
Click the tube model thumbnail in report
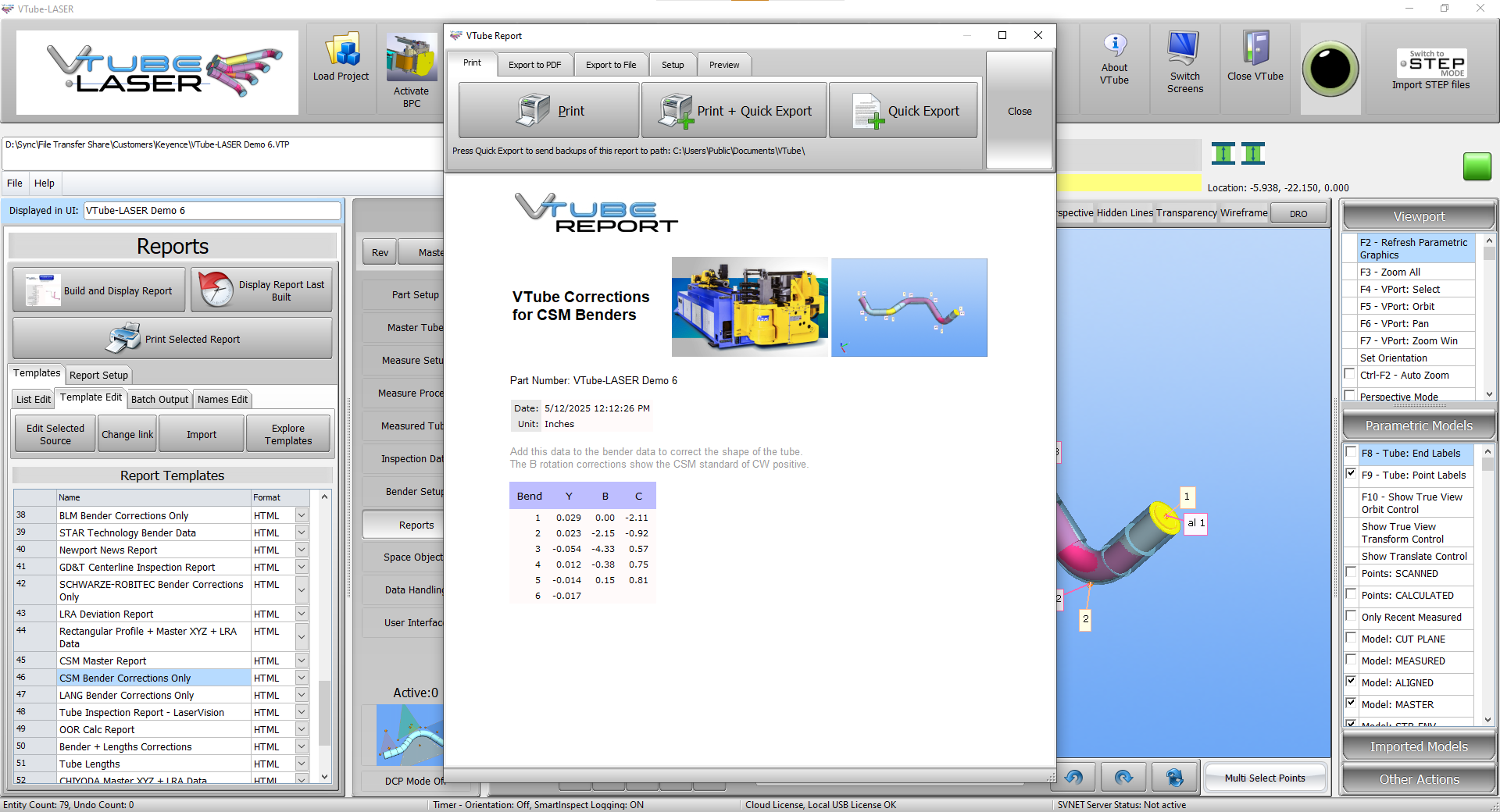(x=909, y=307)
